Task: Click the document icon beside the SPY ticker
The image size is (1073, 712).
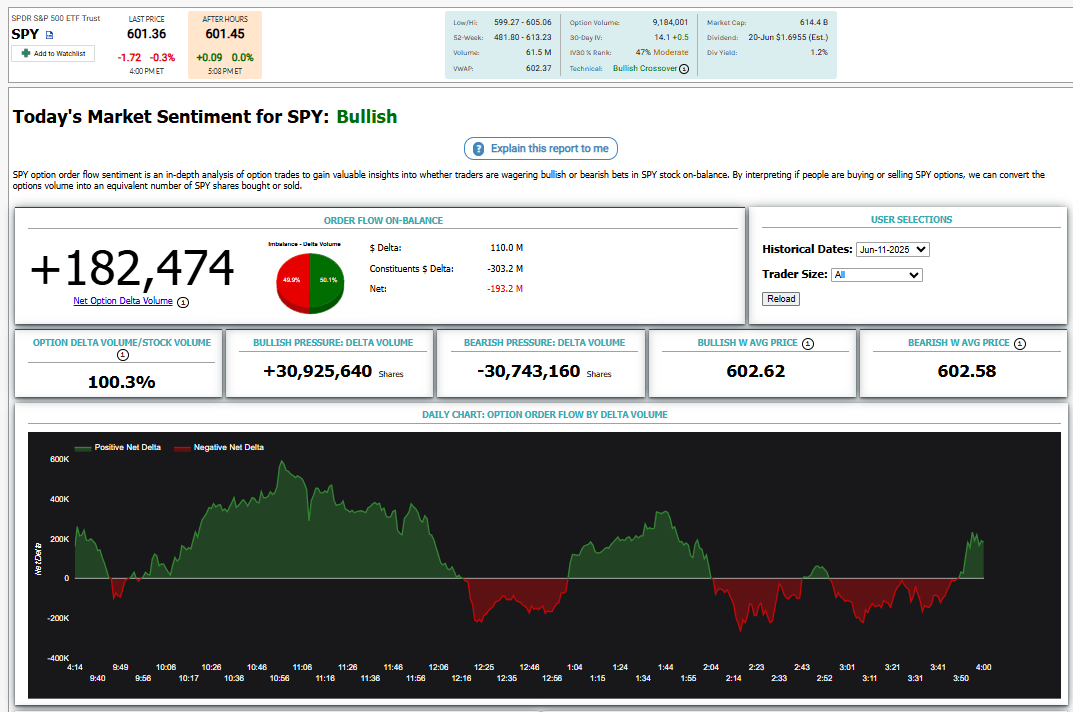Action: (49, 35)
